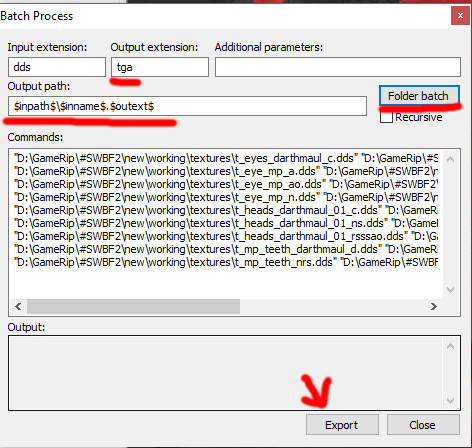The image size is (472, 448).
Task: Select the t_eye_mp_a.dds command line
Action: (226, 171)
